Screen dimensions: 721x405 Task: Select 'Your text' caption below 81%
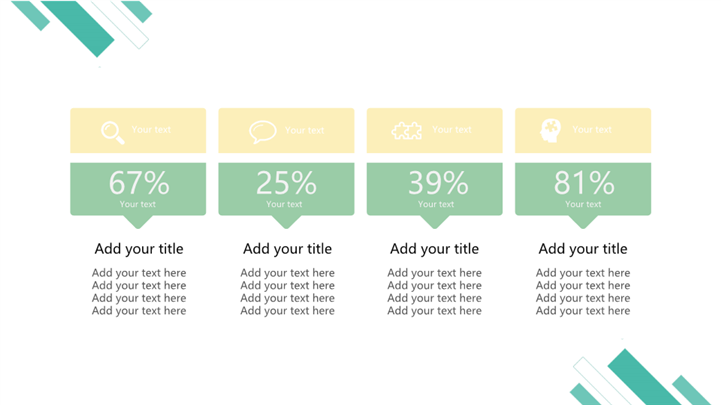pos(583,204)
